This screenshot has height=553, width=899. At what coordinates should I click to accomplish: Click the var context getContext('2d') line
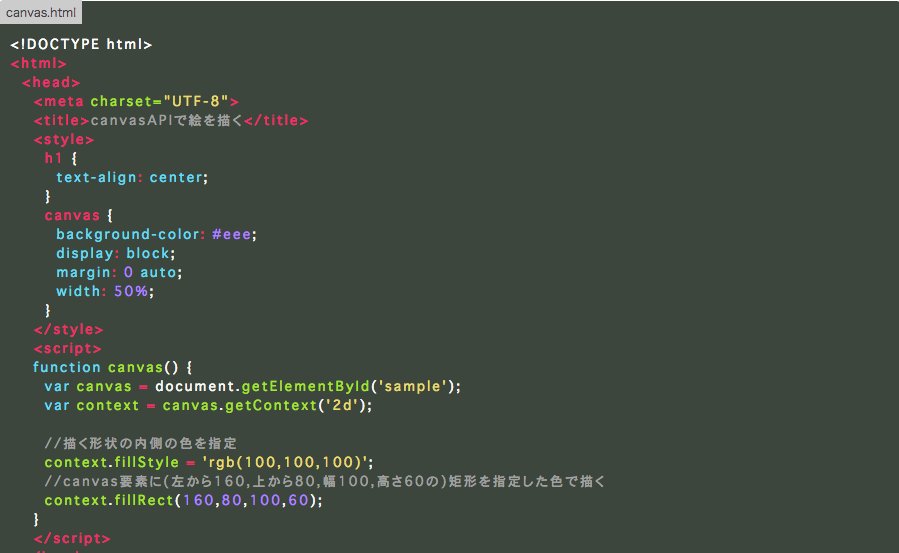[208, 405]
